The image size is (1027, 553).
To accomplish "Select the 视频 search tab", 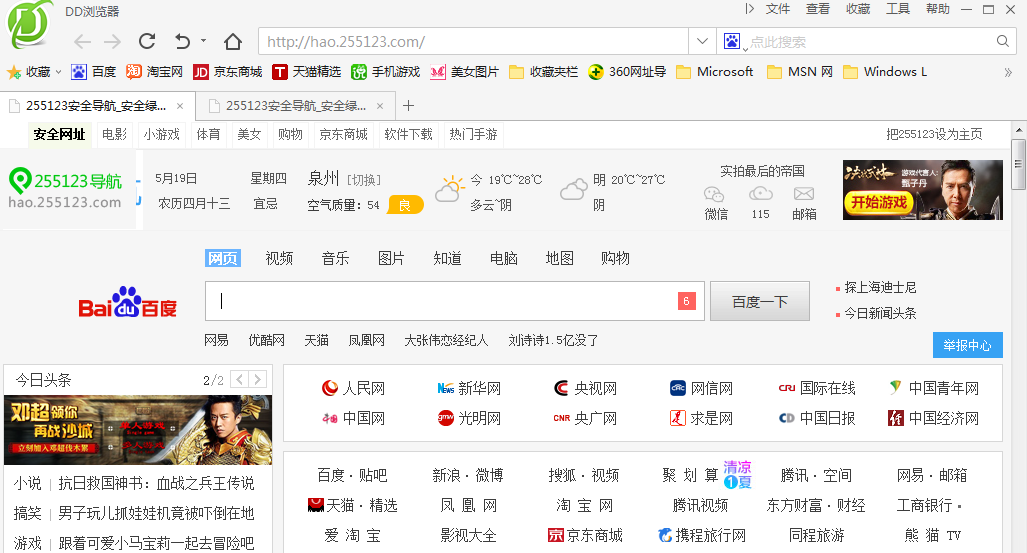I will coord(279,258).
